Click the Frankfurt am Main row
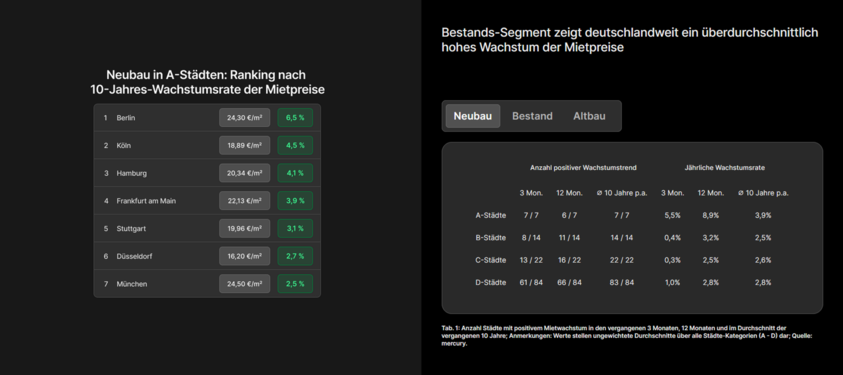 pyautogui.click(x=207, y=201)
